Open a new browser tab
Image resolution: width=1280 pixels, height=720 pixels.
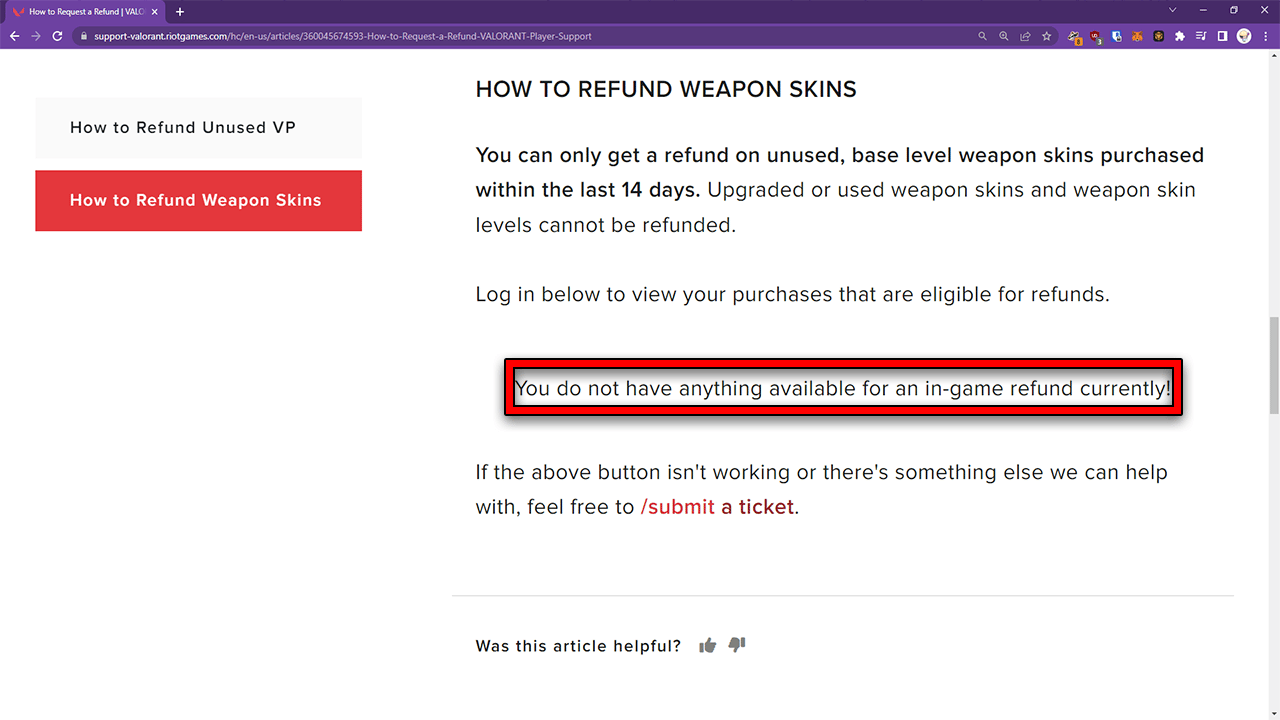(x=180, y=11)
